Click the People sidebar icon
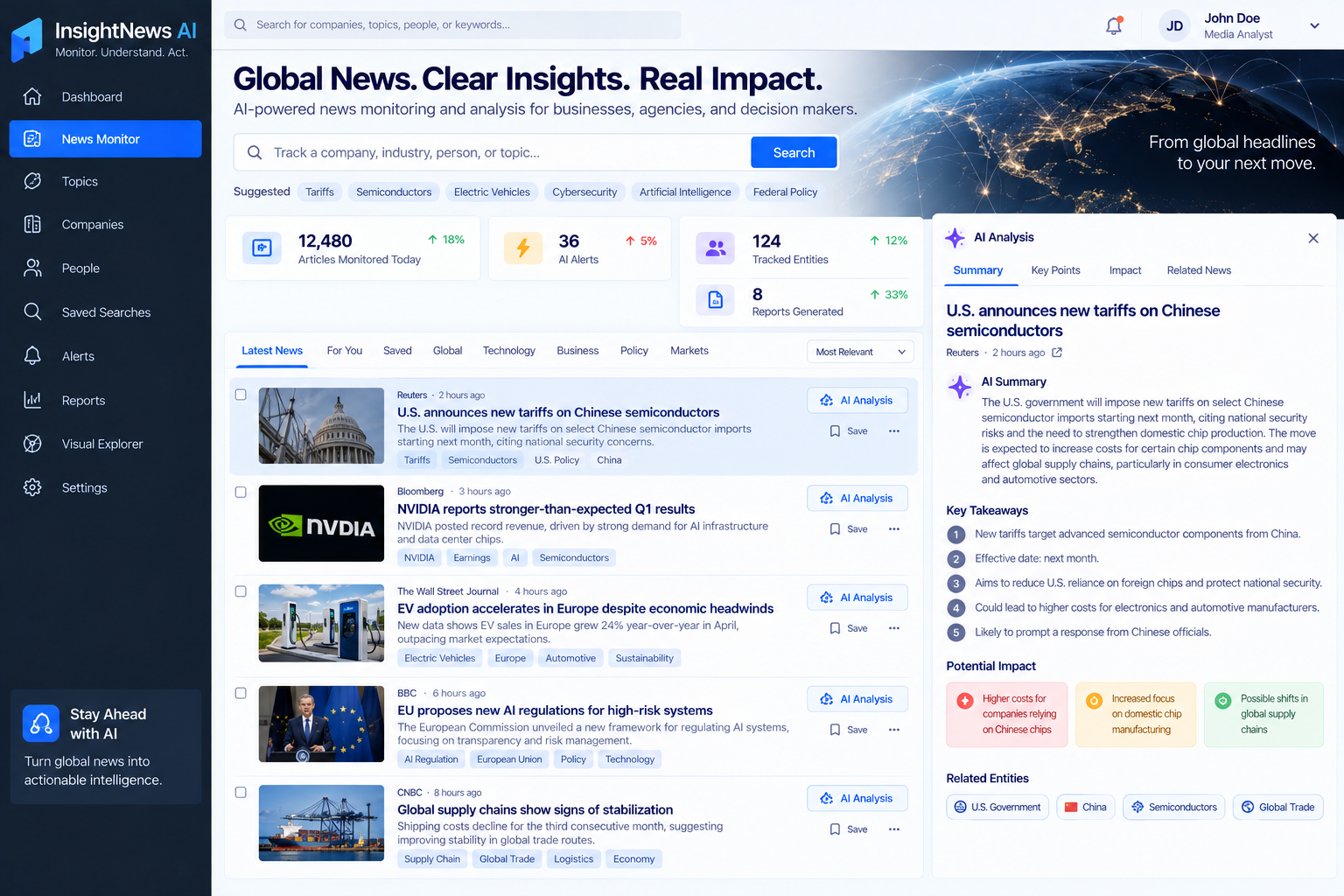The width and height of the screenshot is (1344, 896). [x=32, y=268]
